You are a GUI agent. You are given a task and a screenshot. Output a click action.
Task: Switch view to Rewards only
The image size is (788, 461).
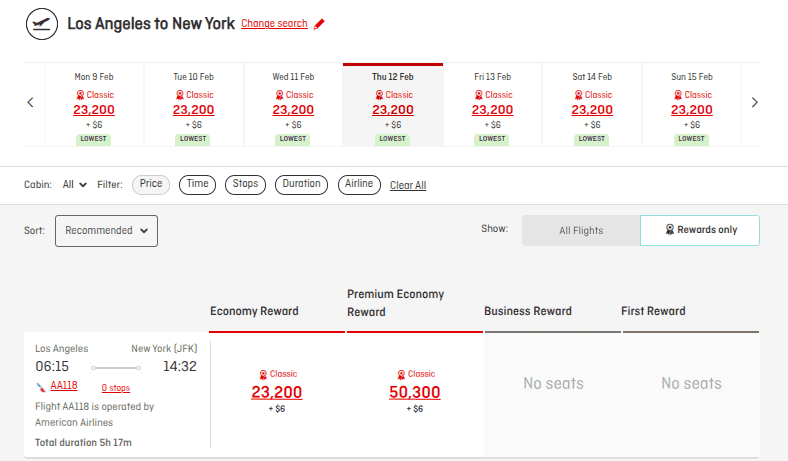coord(700,230)
